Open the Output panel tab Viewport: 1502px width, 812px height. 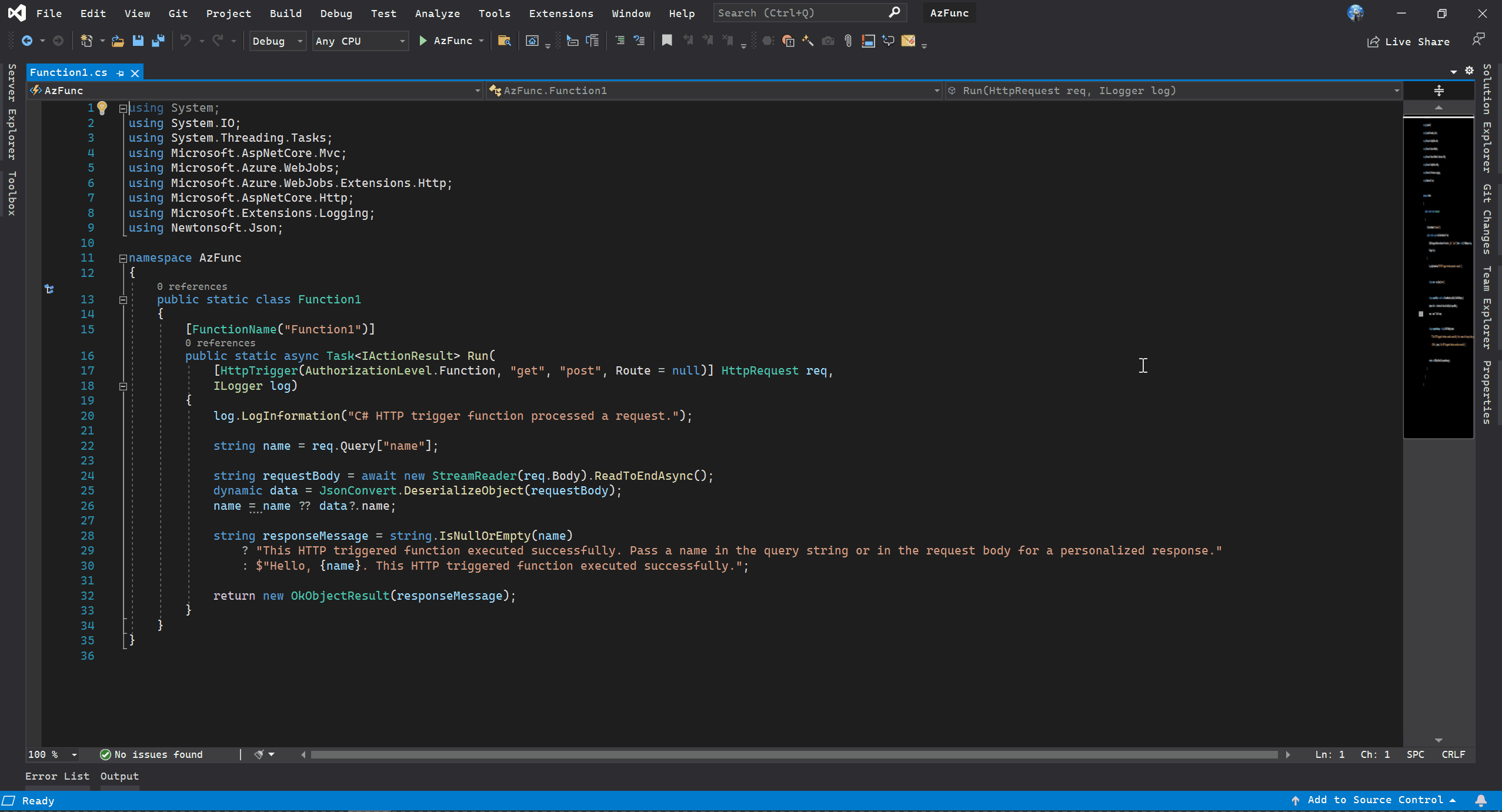click(x=119, y=776)
